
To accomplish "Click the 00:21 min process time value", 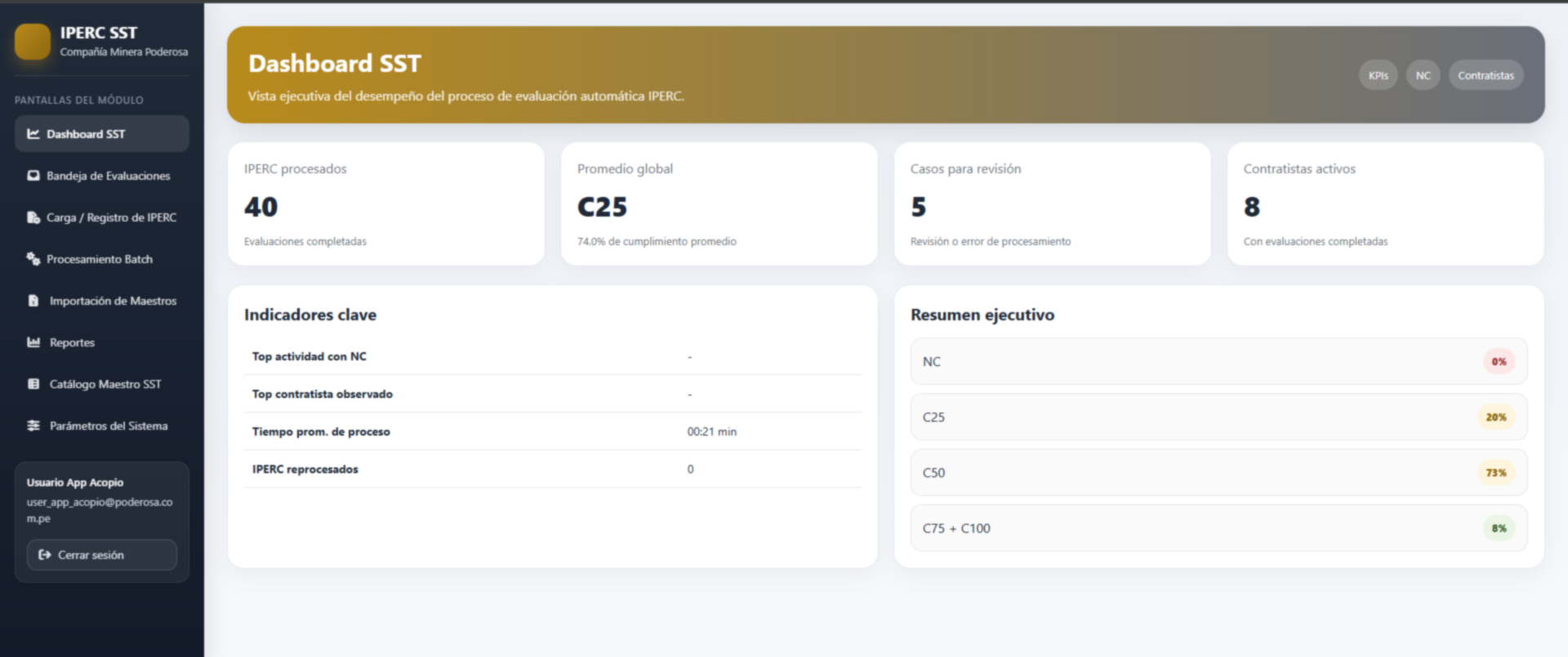I will [712, 431].
